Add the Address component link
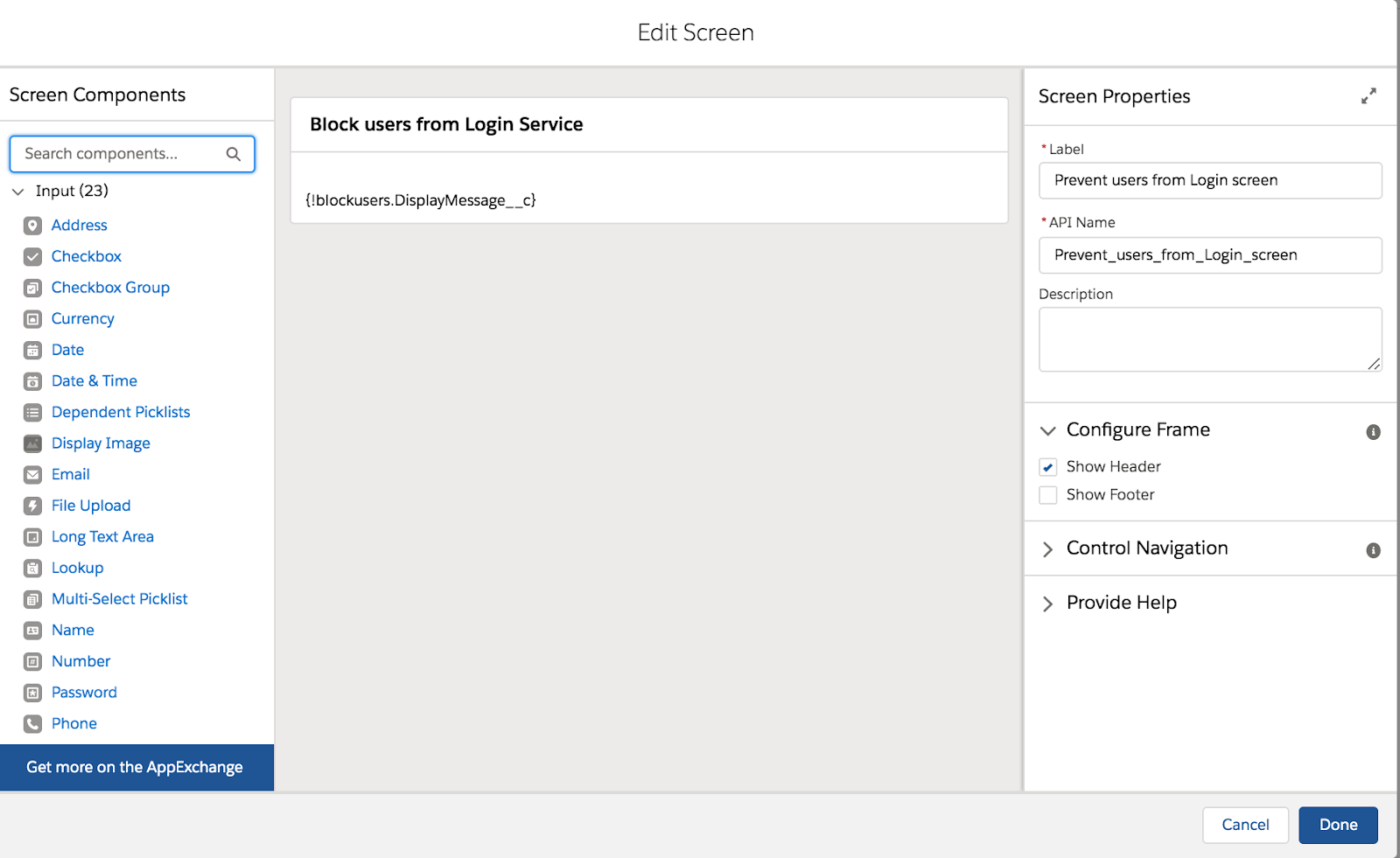 point(80,225)
